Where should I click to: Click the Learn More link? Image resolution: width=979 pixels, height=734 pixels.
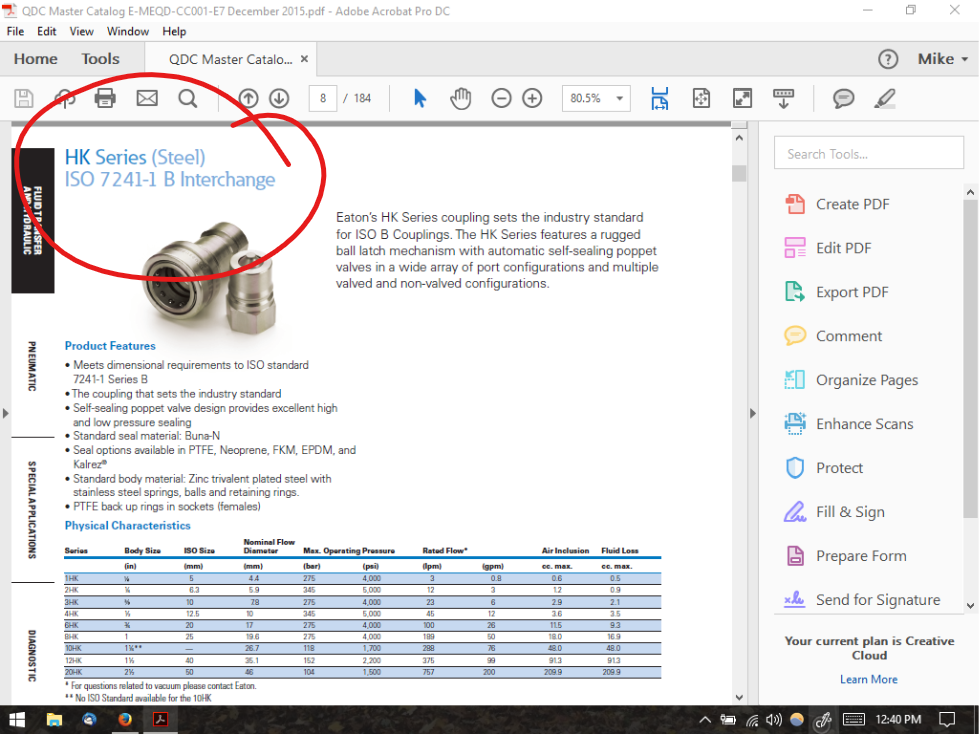coord(868,679)
